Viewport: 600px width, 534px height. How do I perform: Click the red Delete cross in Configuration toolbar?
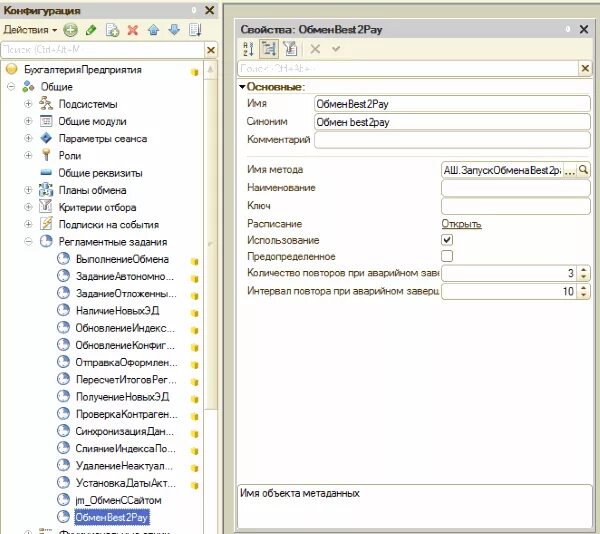(133, 30)
